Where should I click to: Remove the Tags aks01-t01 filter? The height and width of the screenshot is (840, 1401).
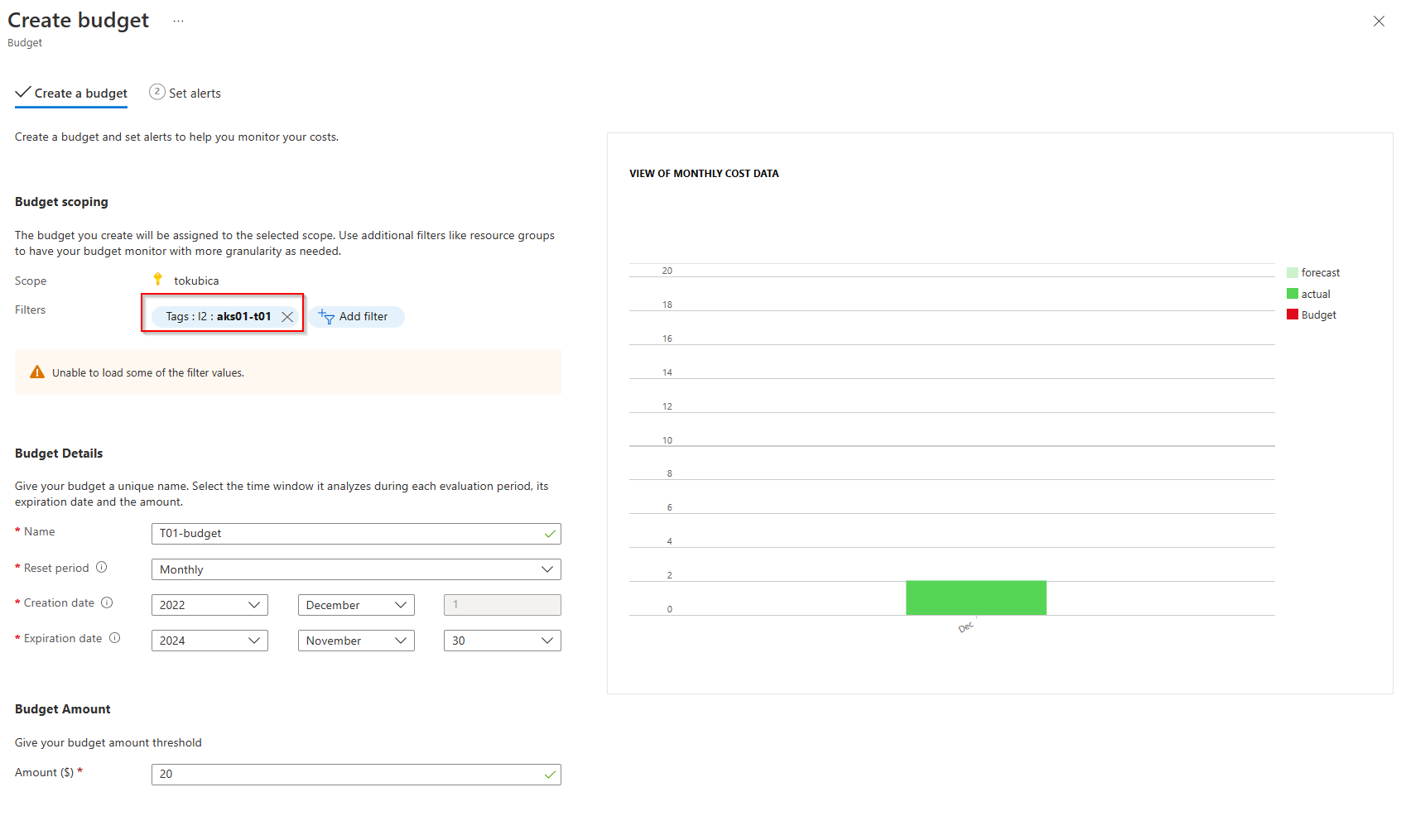pos(287,317)
